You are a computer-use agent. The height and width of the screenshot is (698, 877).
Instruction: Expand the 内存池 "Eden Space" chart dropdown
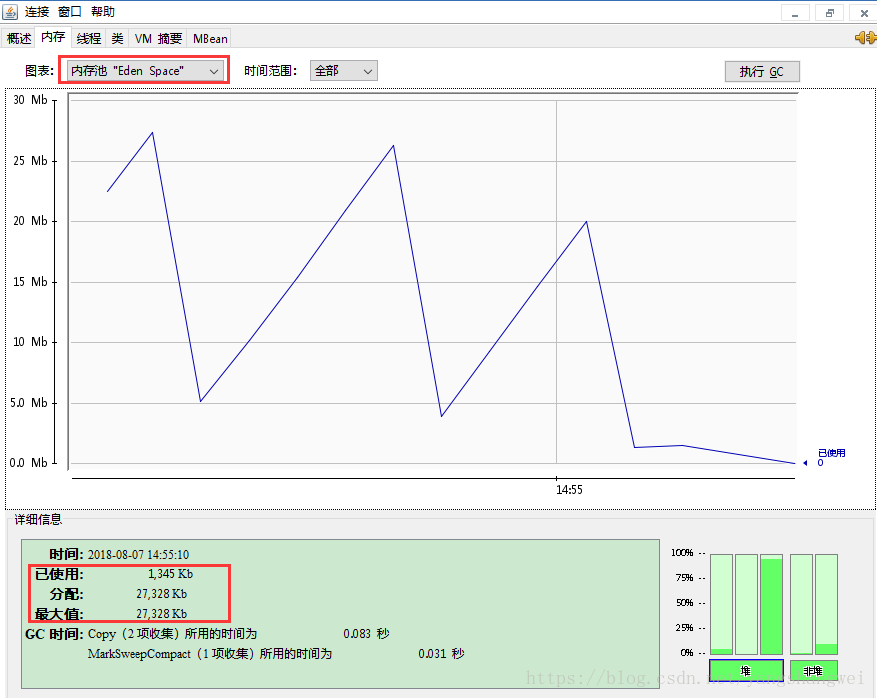click(144, 71)
